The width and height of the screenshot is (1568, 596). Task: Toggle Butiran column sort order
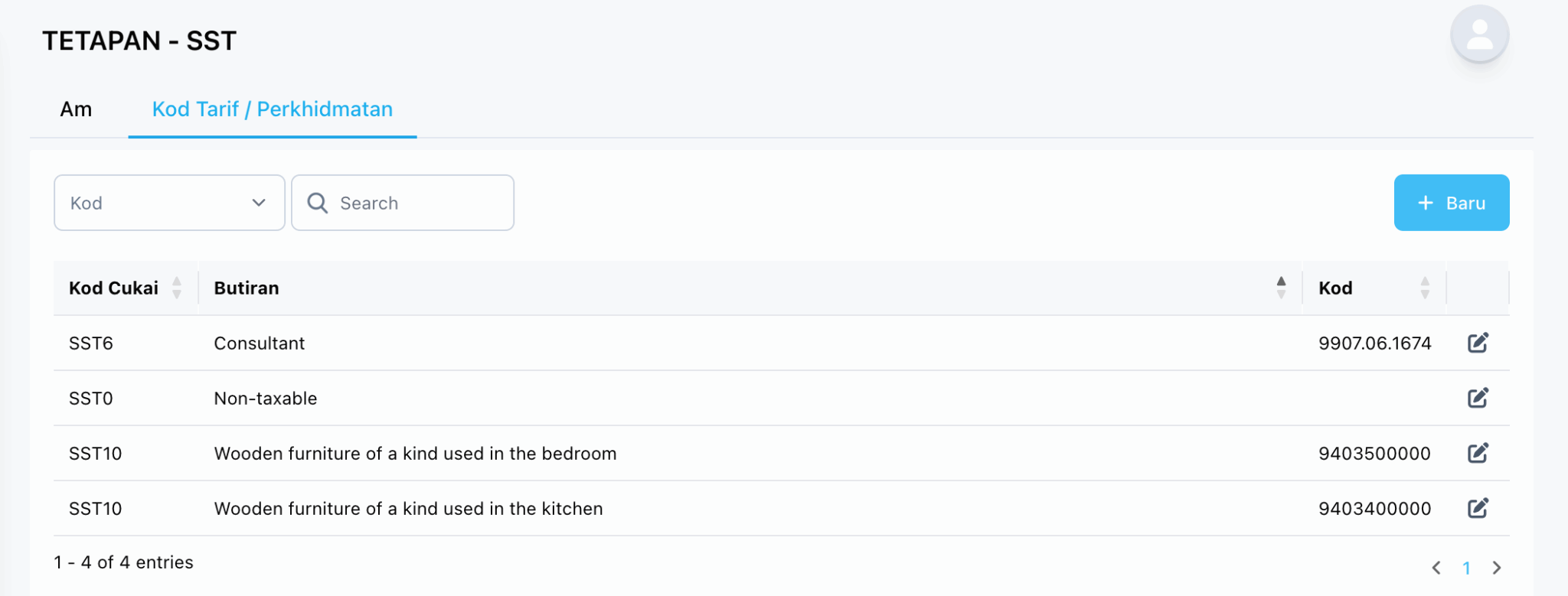(1281, 288)
